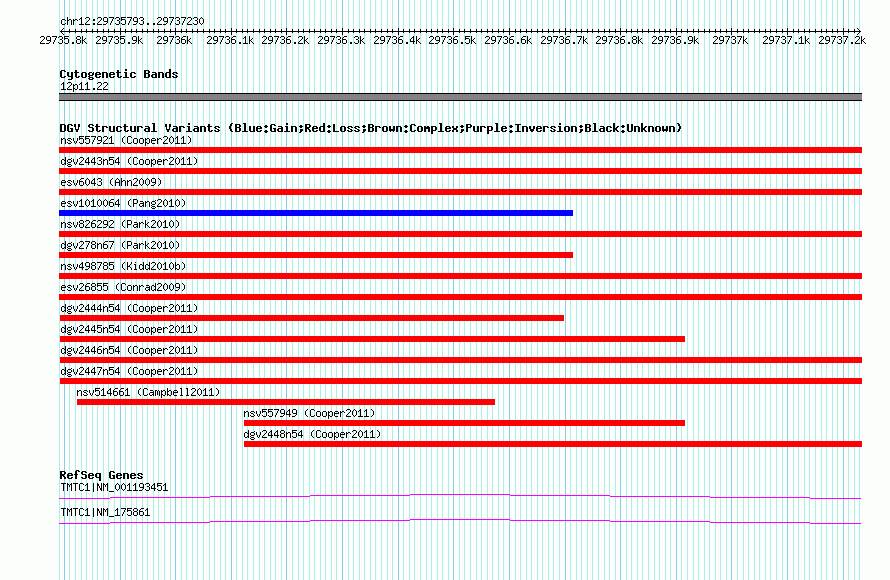Open gene TMTC1|NM_001193451 label
Screen dimensions: 890x580
(x=114, y=487)
